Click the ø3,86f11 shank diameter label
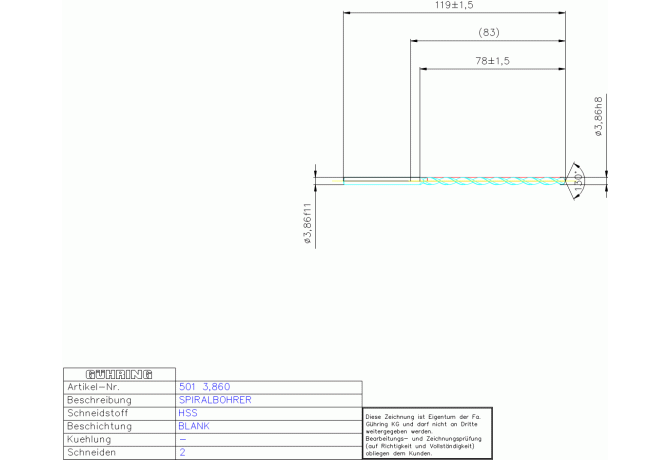The image size is (670, 460). click(308, 226)
